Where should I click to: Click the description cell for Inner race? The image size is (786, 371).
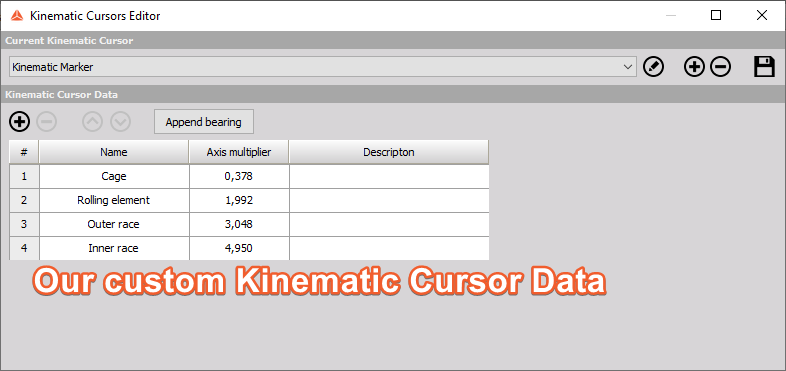pos(389,248)
